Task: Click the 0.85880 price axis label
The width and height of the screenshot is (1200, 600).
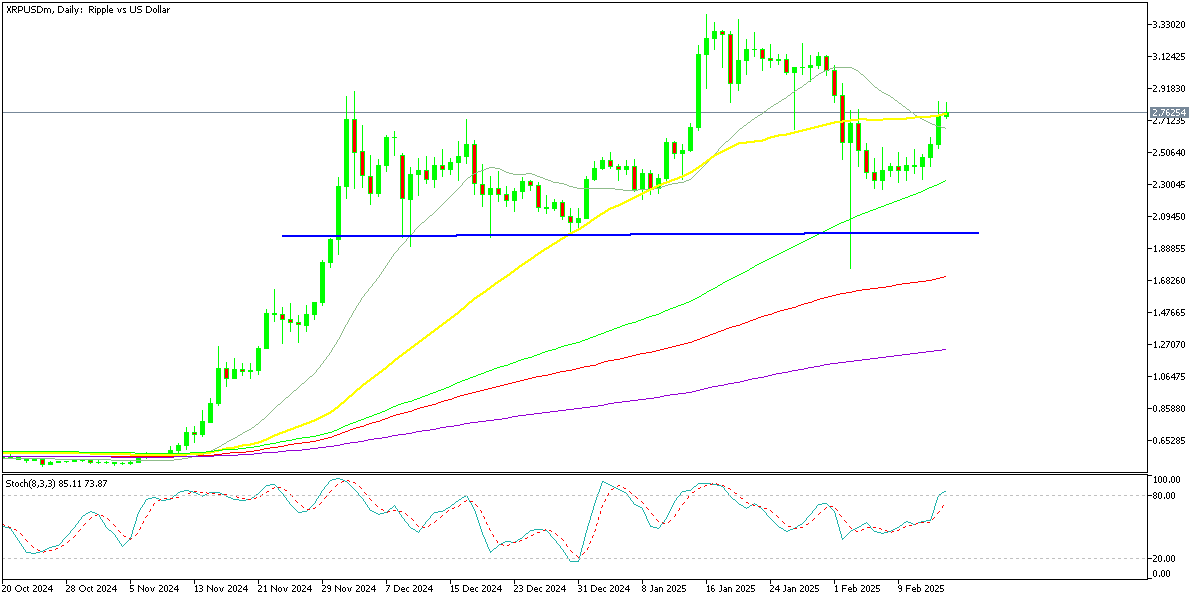Action: coord(1169,408)
